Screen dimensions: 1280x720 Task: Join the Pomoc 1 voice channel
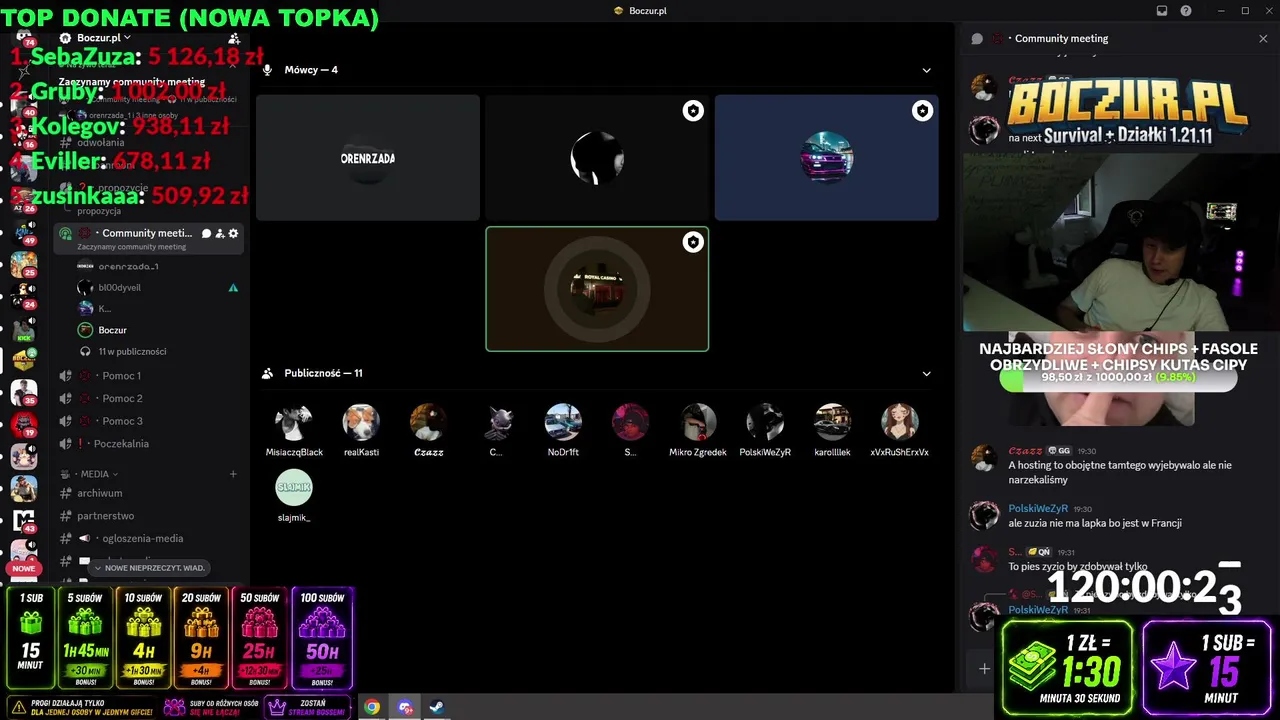122,376
